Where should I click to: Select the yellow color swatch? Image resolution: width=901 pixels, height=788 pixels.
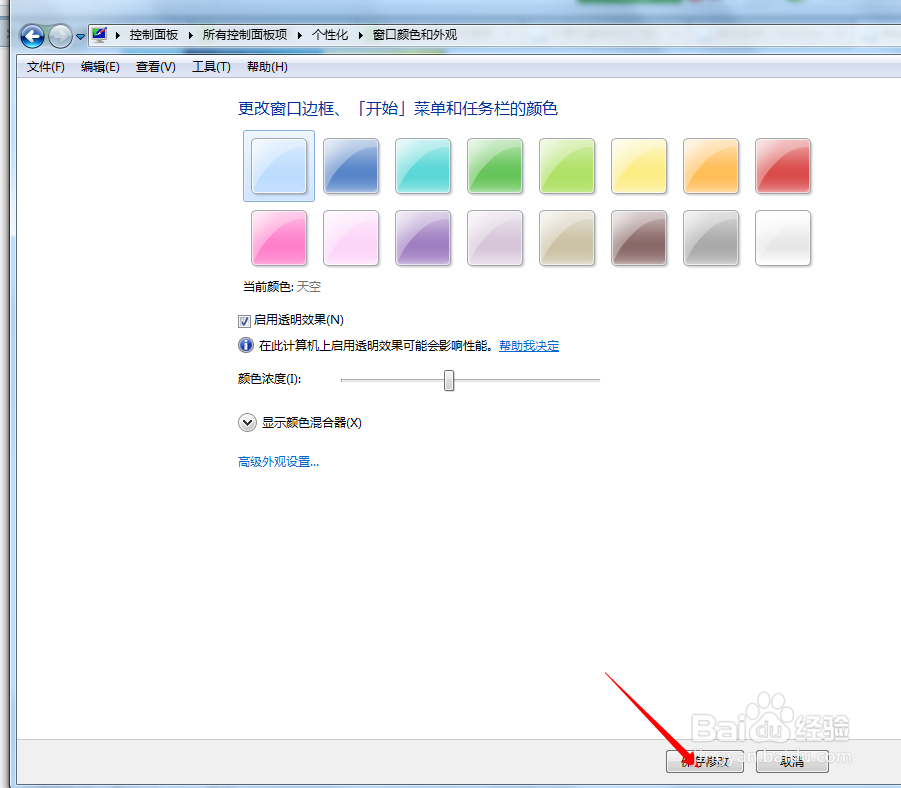pyautogui.click(x=638, y=166)
